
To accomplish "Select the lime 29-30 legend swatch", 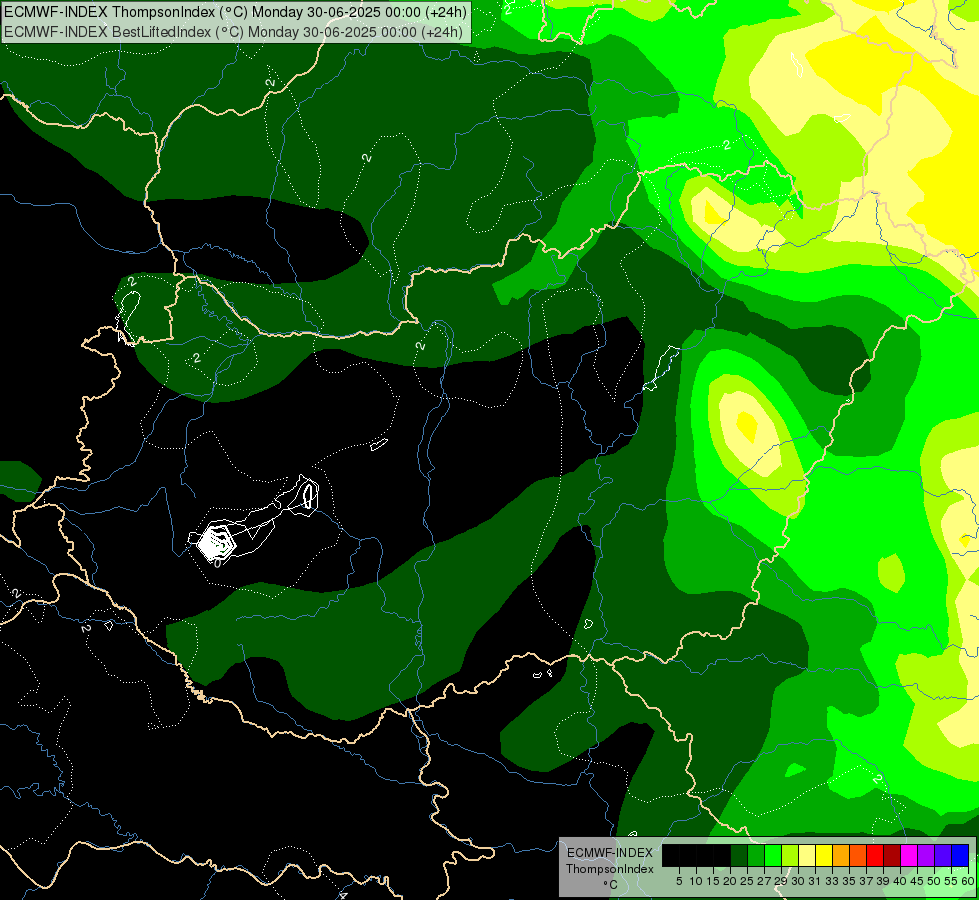I will 790,855.
